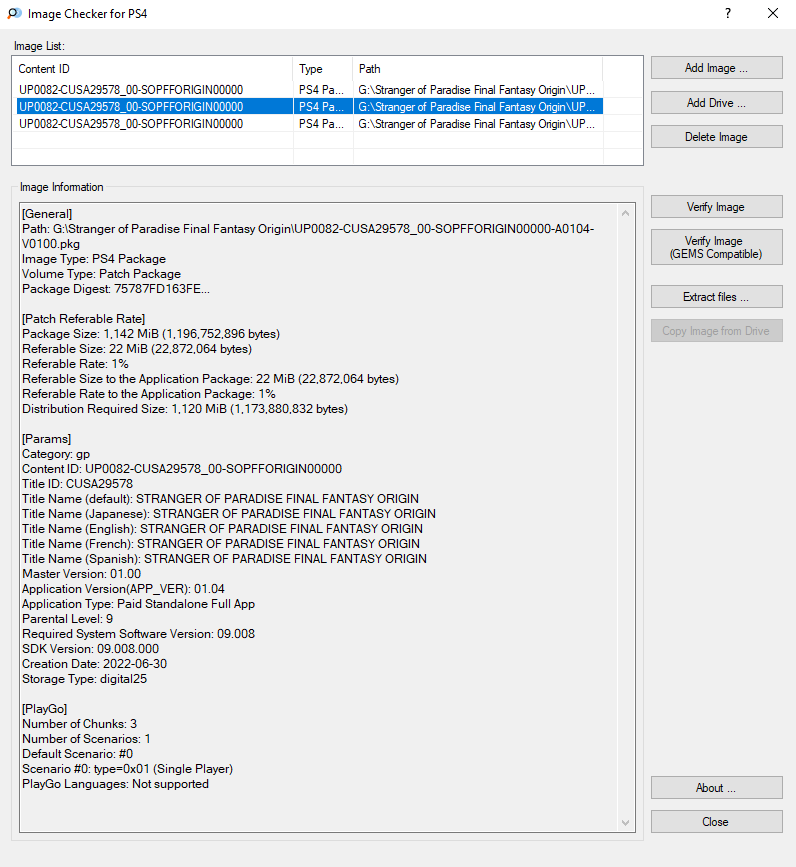Delete the selected image

[716, 137]
